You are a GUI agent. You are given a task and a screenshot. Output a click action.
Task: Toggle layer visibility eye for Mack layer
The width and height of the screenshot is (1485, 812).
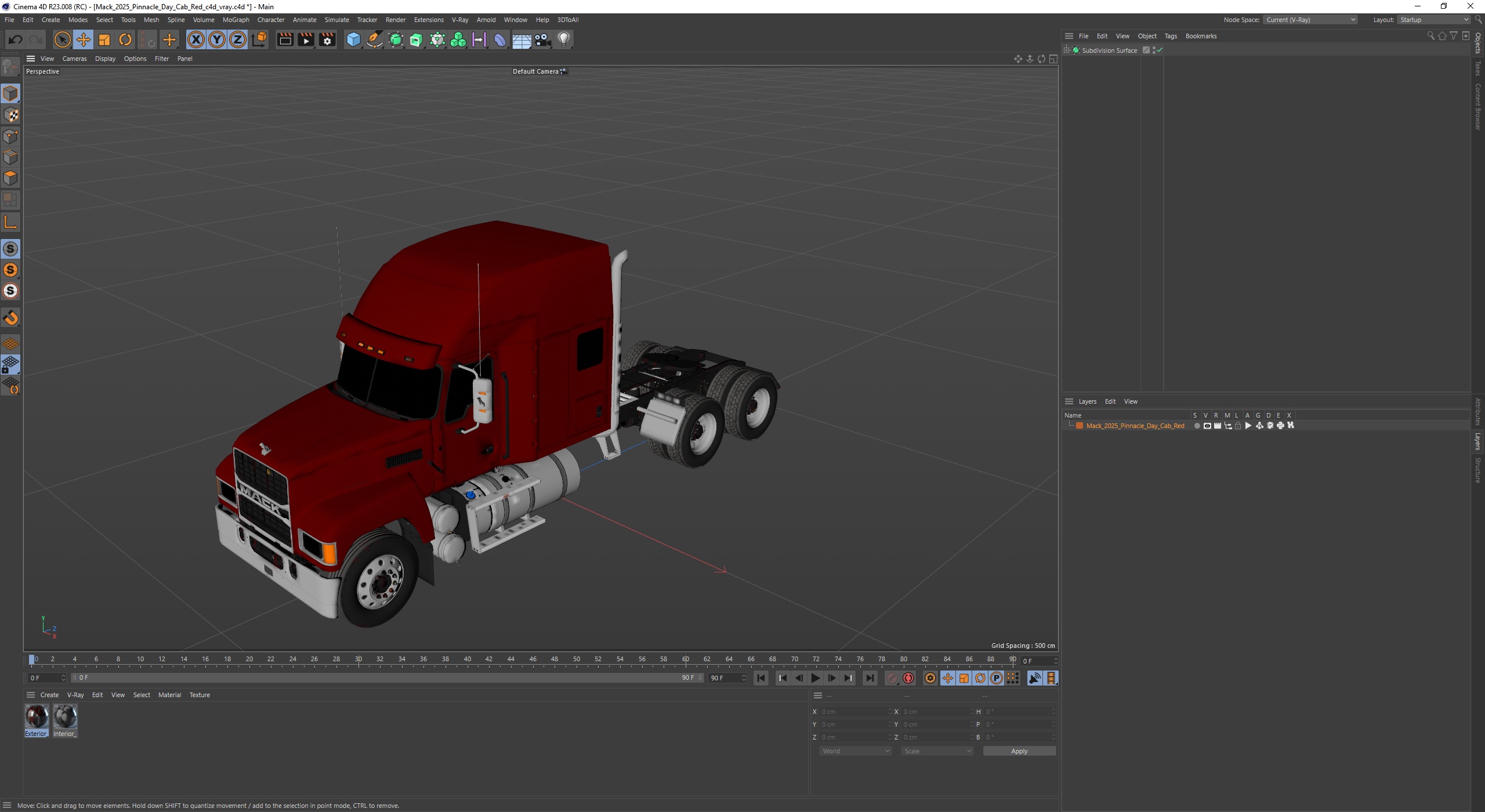coord(1207,426)
